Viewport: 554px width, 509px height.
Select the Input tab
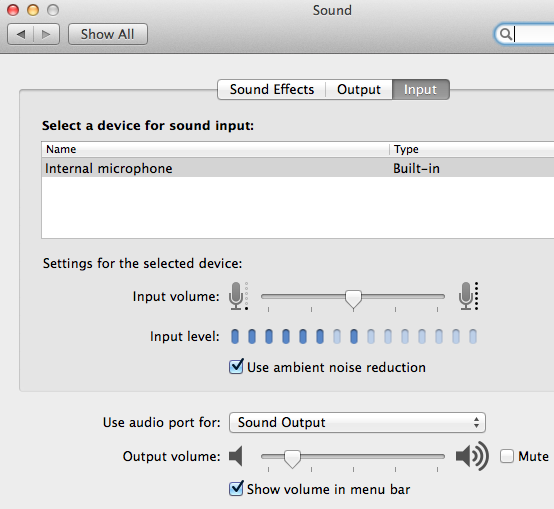(420, 89)
